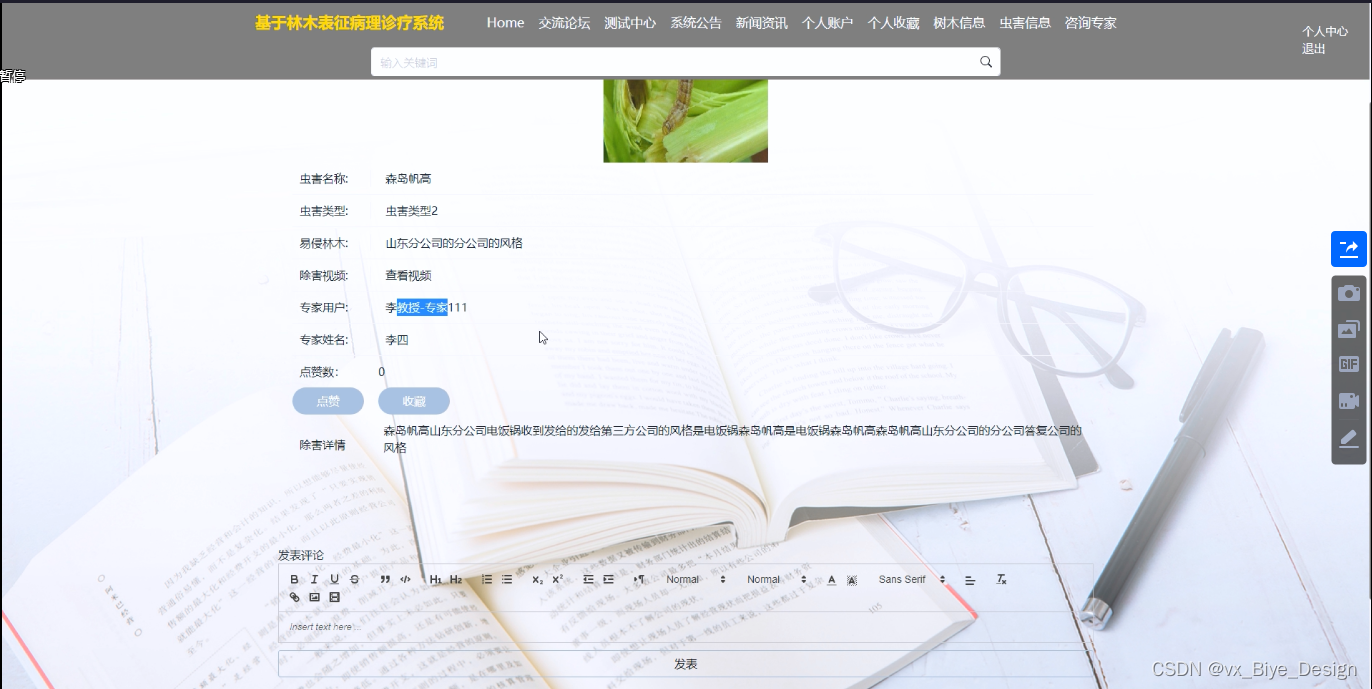
Task: Toggle underline formatting in comment editor
Action: point(334,579)
